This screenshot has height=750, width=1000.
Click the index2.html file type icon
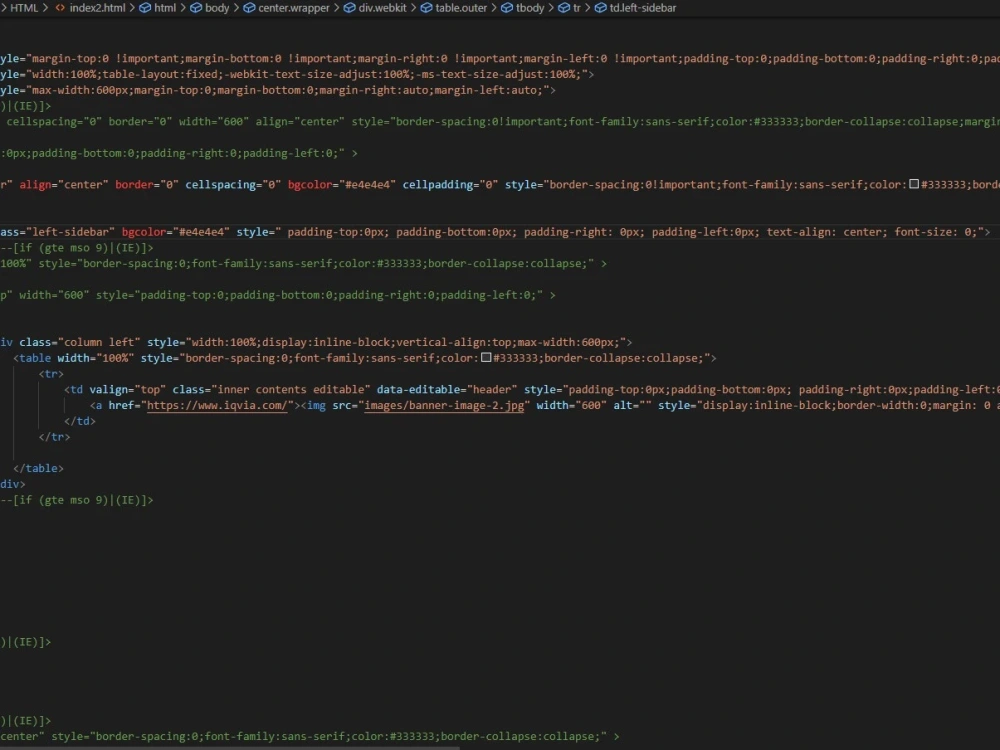(x=60, y=8)
